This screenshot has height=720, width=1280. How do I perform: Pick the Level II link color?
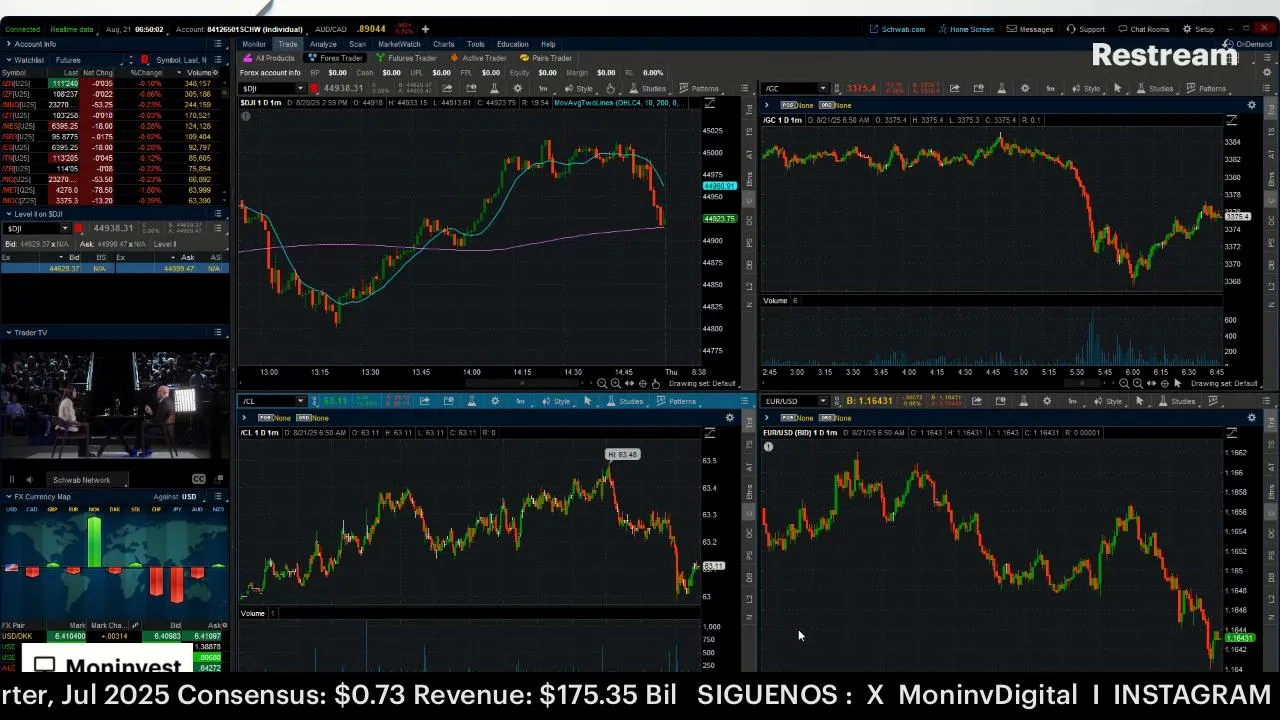click(79, 228)
